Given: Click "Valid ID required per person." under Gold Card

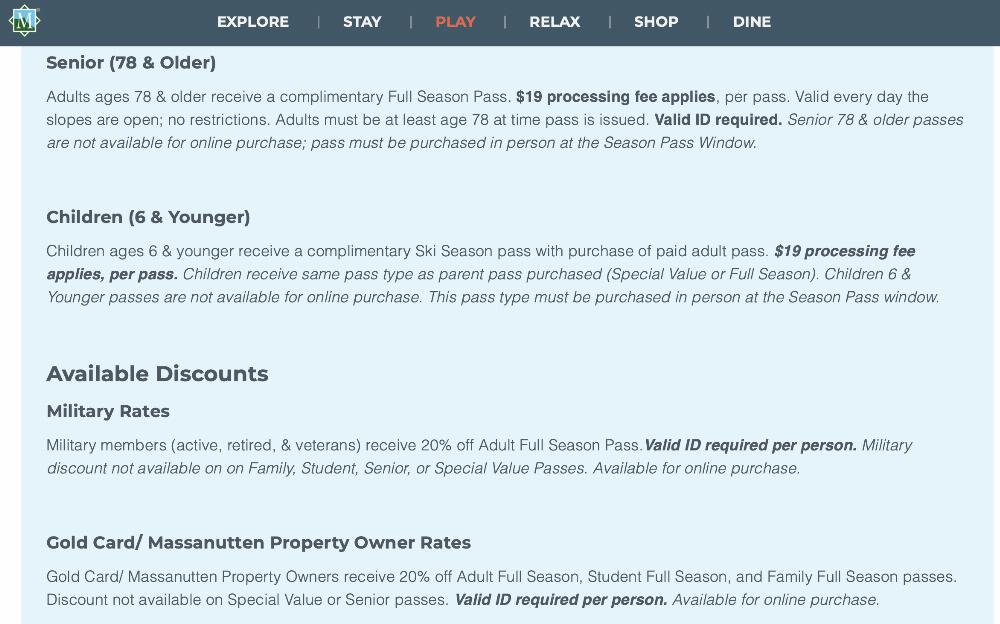Looking at the screenshot, I should coord(560,600).
